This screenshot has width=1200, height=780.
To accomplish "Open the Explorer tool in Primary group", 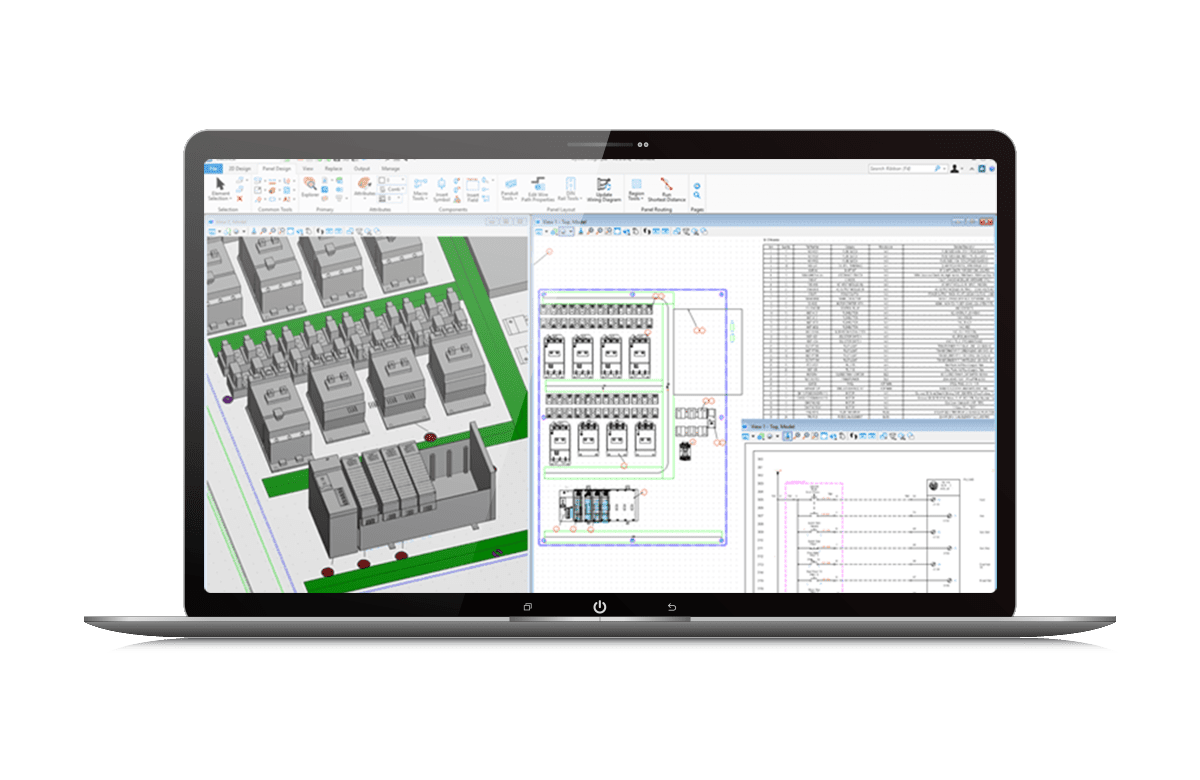I will click(x=308, y=186).
